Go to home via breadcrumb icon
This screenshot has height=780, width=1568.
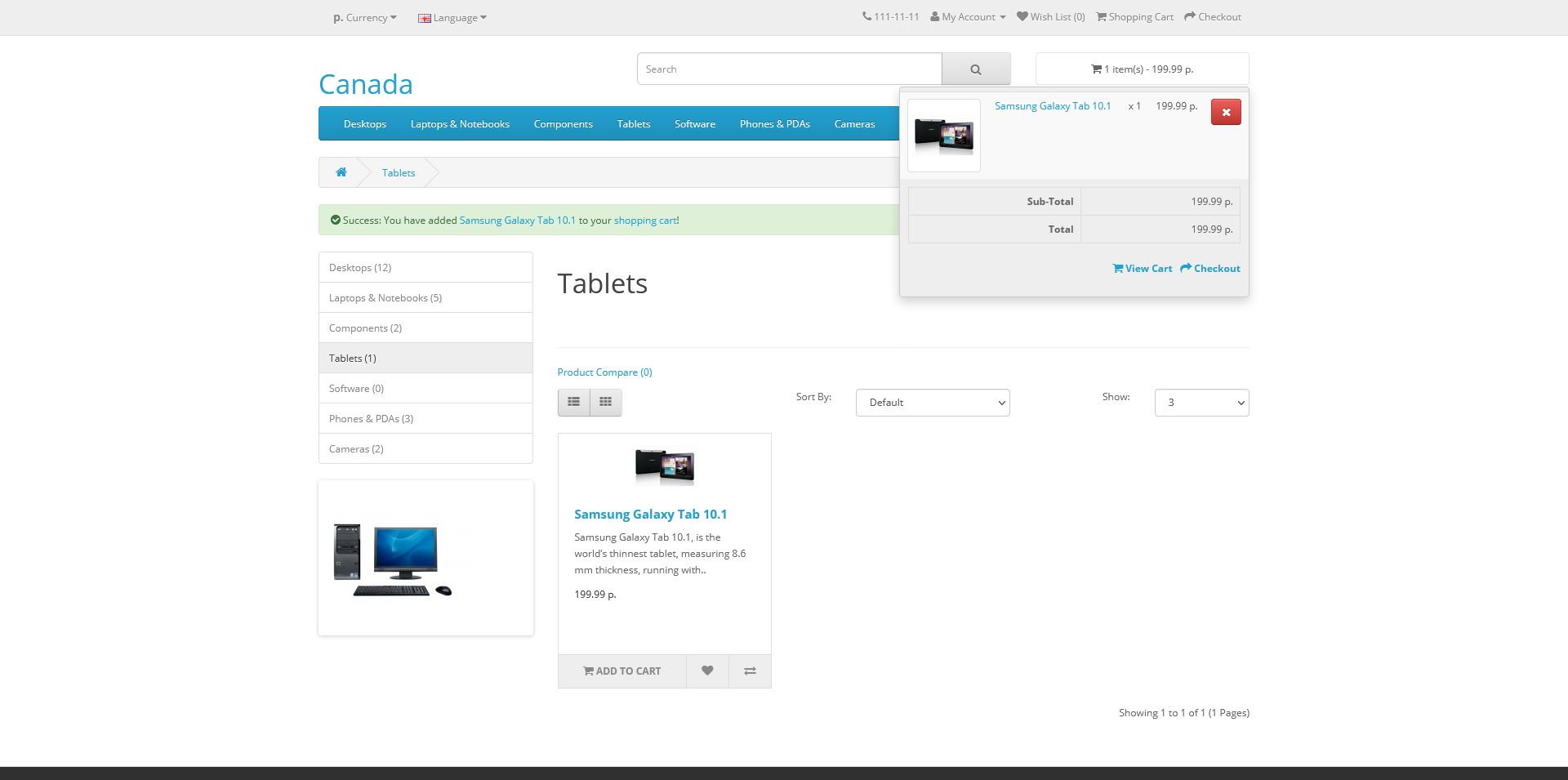(341, 172)
